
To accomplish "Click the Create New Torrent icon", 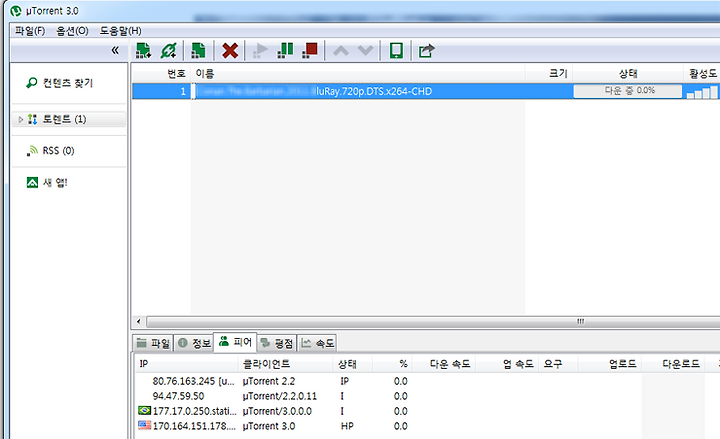I will click(x=198, y=51).
